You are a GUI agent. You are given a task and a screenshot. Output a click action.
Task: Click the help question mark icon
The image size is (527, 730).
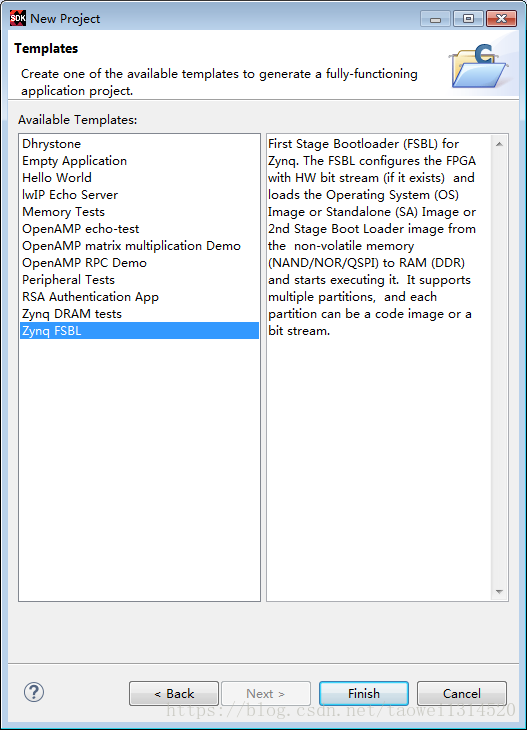pos(34,692)
